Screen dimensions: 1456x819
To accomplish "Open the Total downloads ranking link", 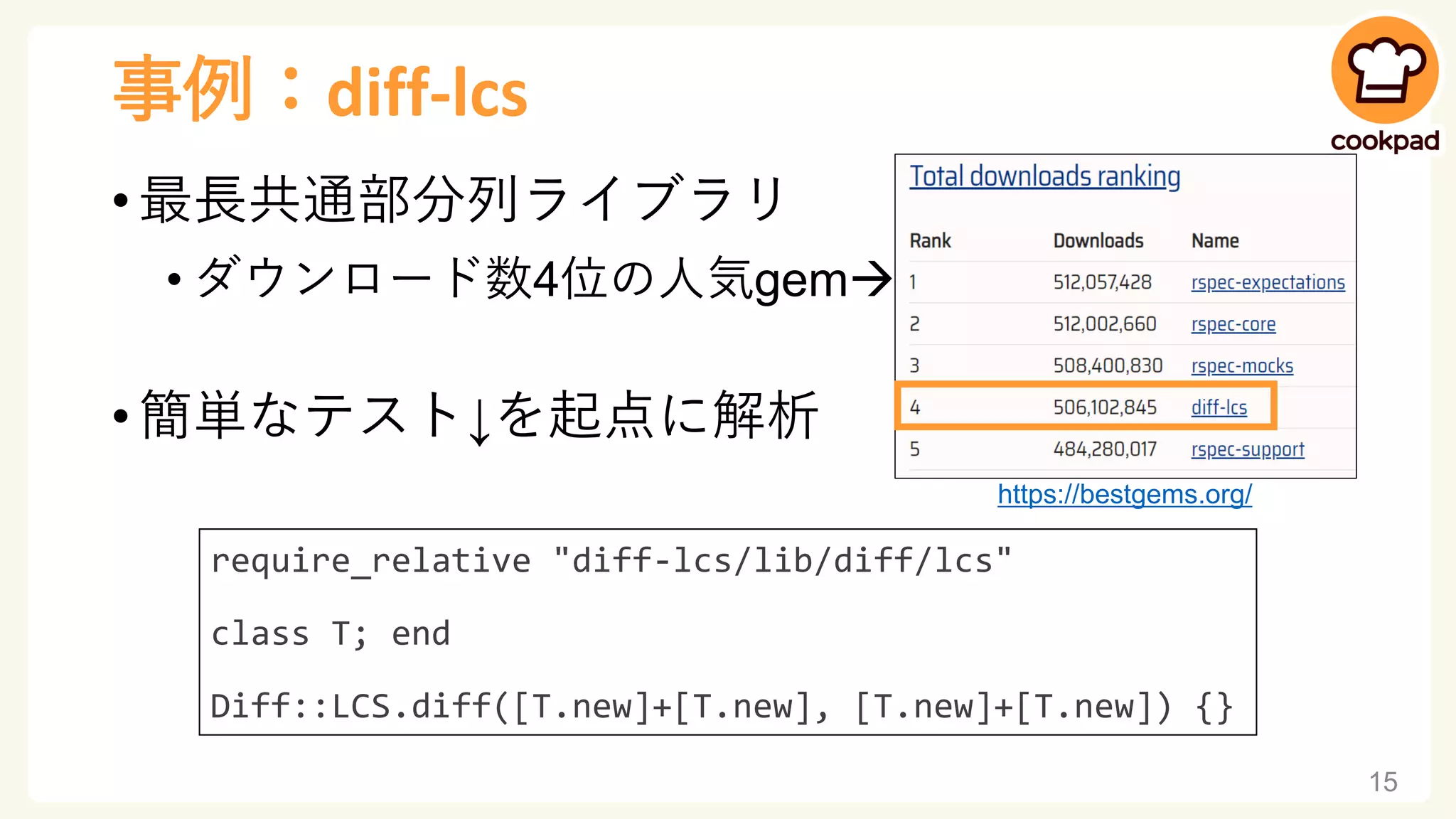I will (1044, 176).
